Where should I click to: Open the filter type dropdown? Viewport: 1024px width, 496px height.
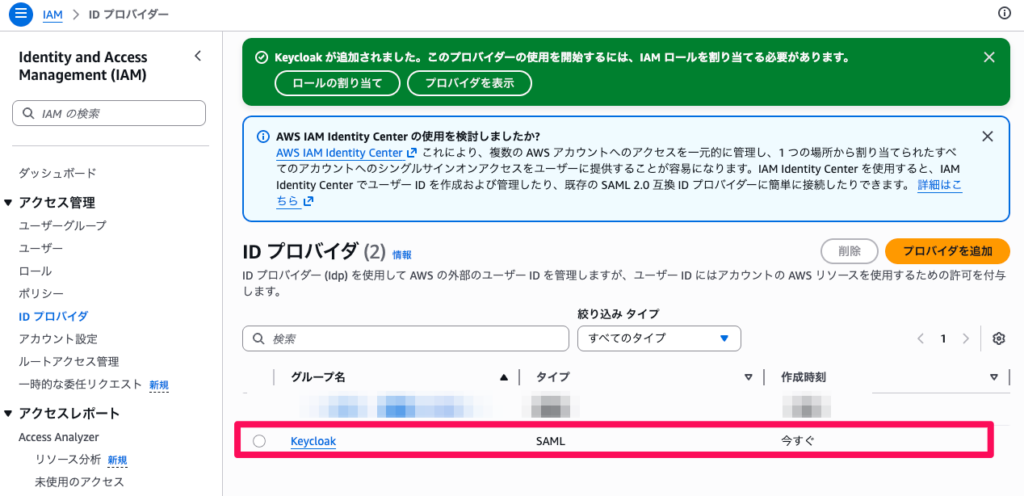(659, 339)
